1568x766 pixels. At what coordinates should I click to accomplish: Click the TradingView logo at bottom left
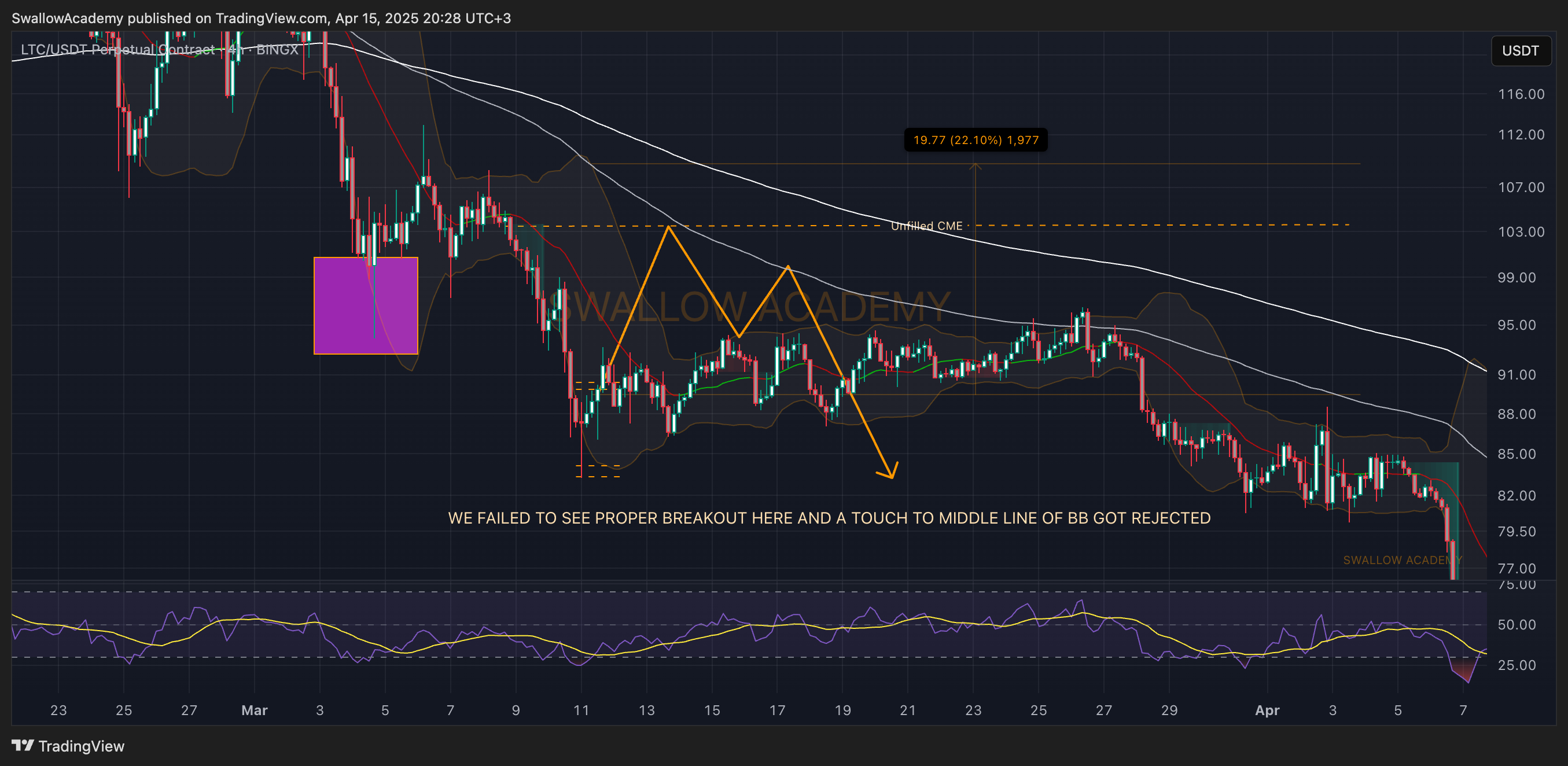tap(68, 746)
